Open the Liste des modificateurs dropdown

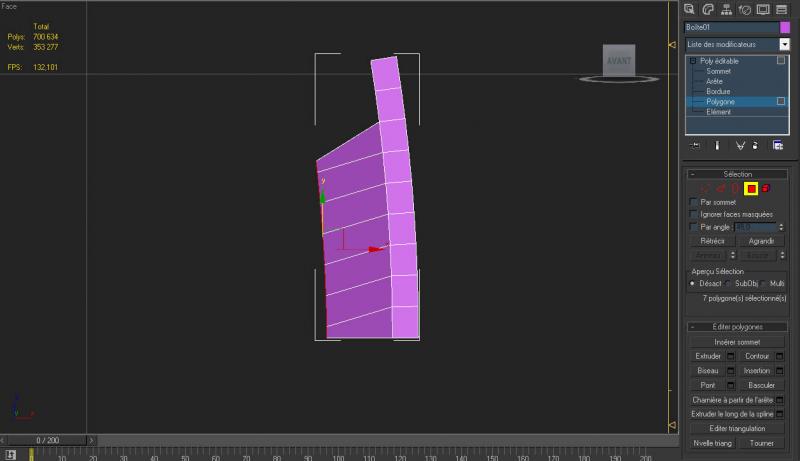(x=785, y=44)
